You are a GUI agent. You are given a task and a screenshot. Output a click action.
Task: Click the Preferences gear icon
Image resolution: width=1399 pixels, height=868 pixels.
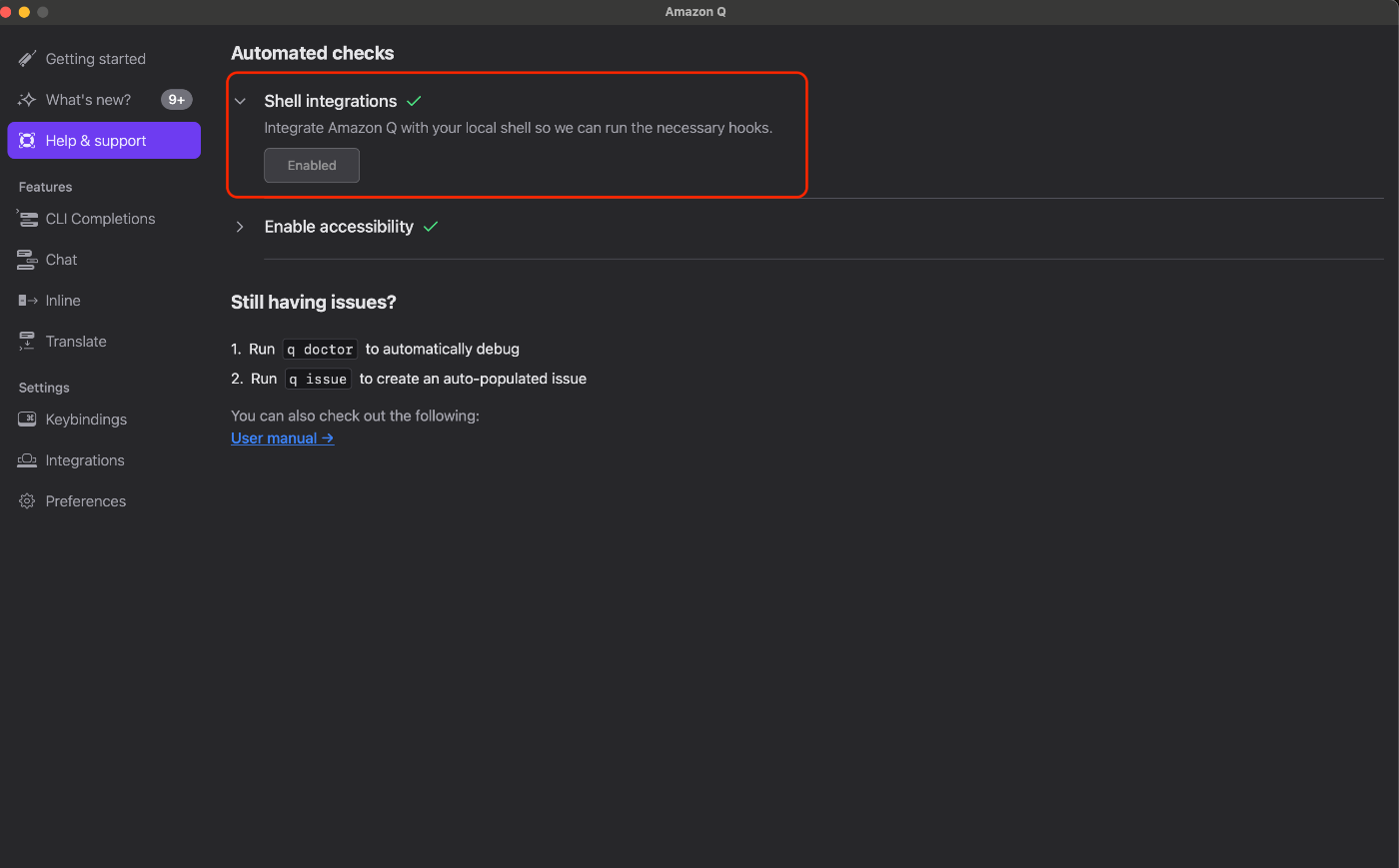[x=27, y=501]
